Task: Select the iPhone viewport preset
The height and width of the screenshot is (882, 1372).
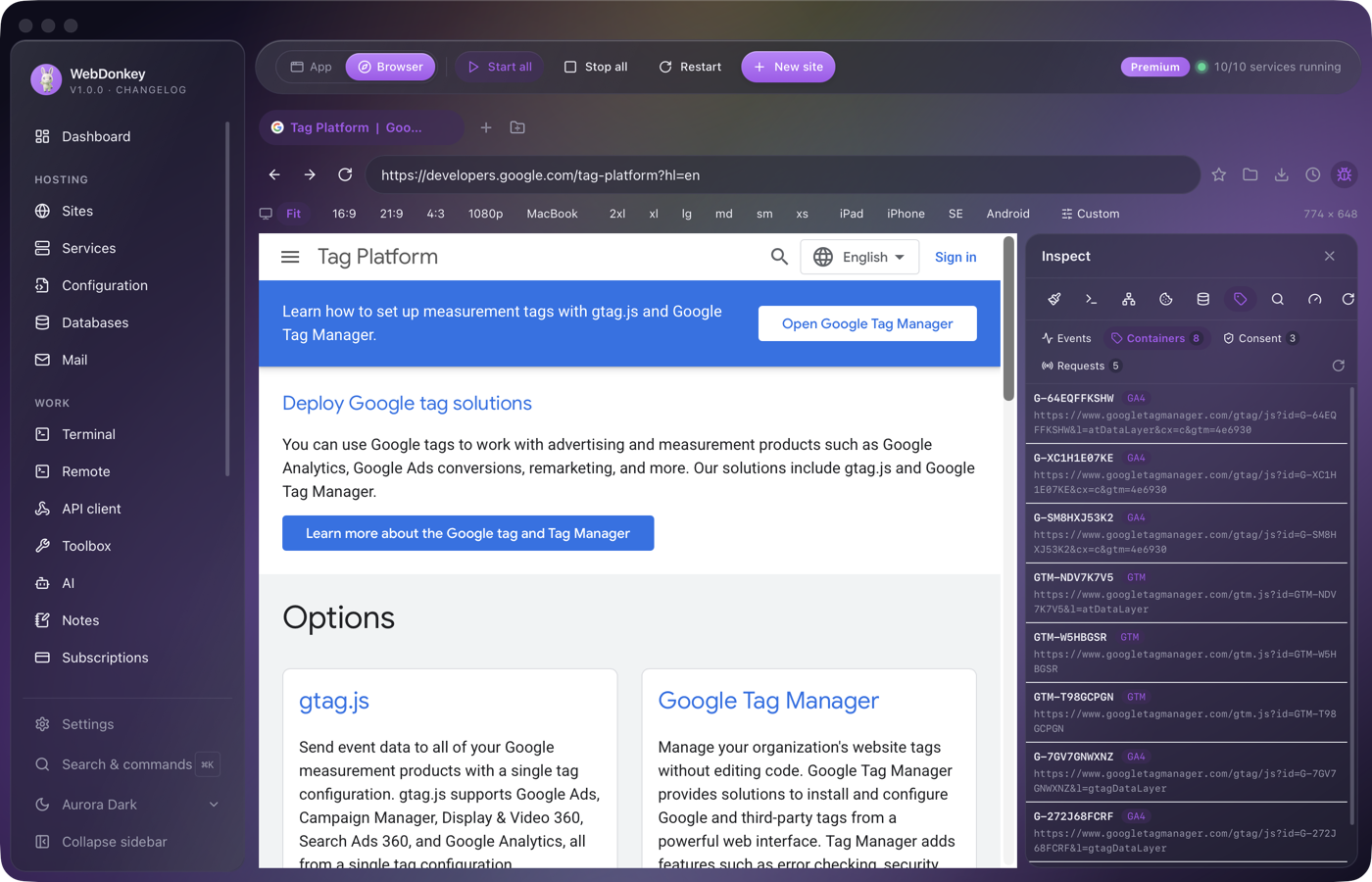Action: (x=906, y=214)
